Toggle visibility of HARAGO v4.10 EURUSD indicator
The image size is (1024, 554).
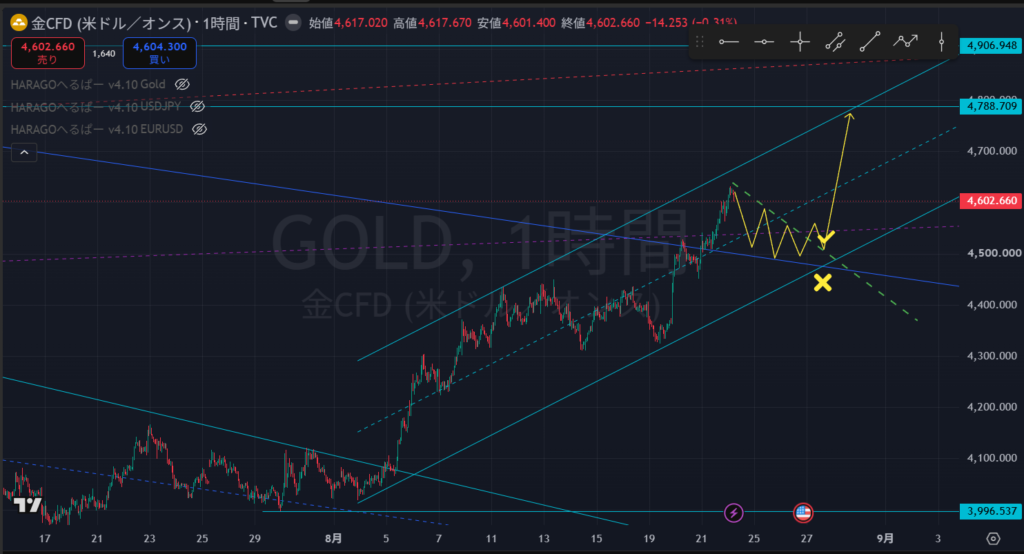pos(199,129)
